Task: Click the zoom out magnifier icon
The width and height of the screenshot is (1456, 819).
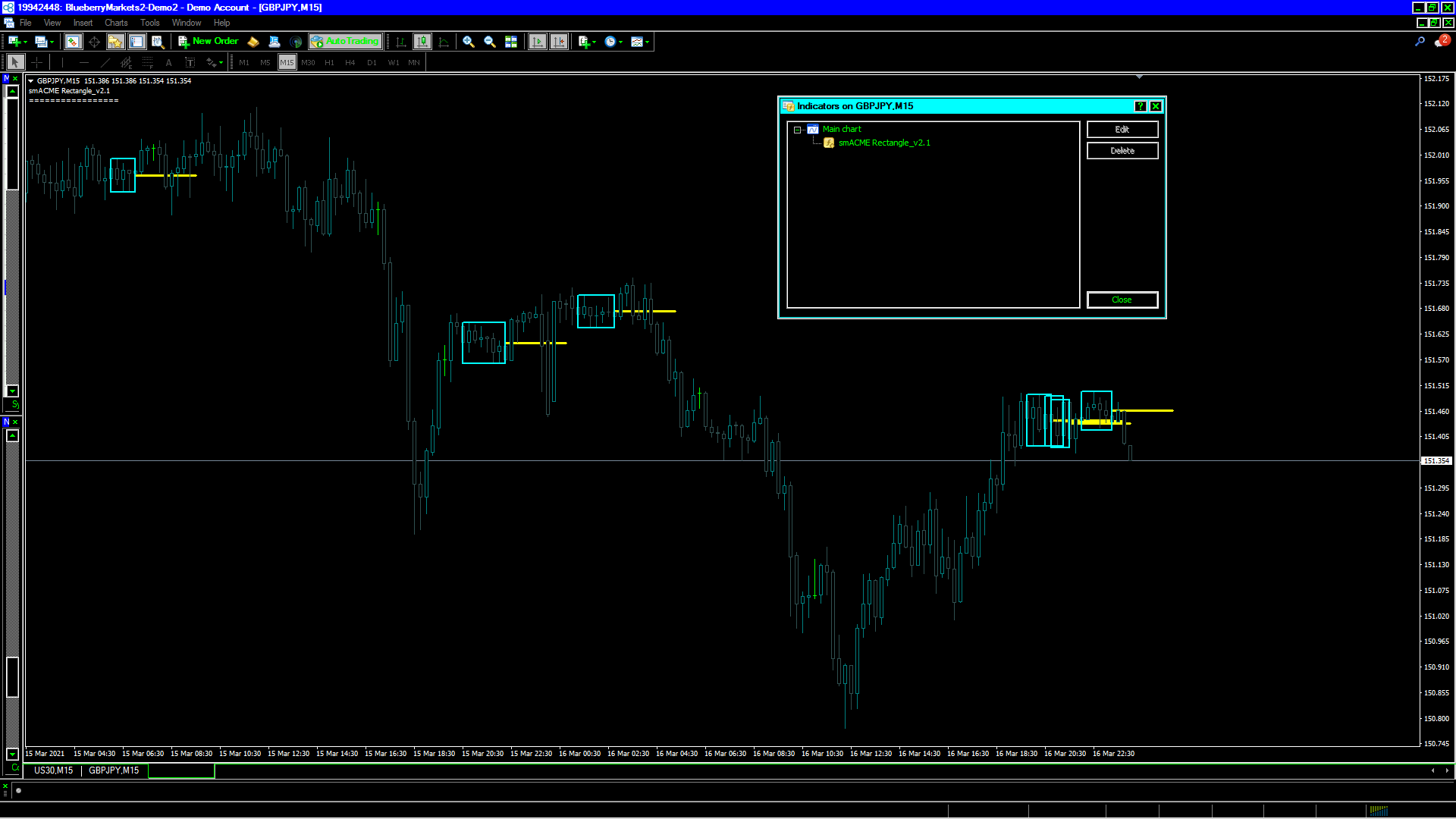Action: pos(490,42)
